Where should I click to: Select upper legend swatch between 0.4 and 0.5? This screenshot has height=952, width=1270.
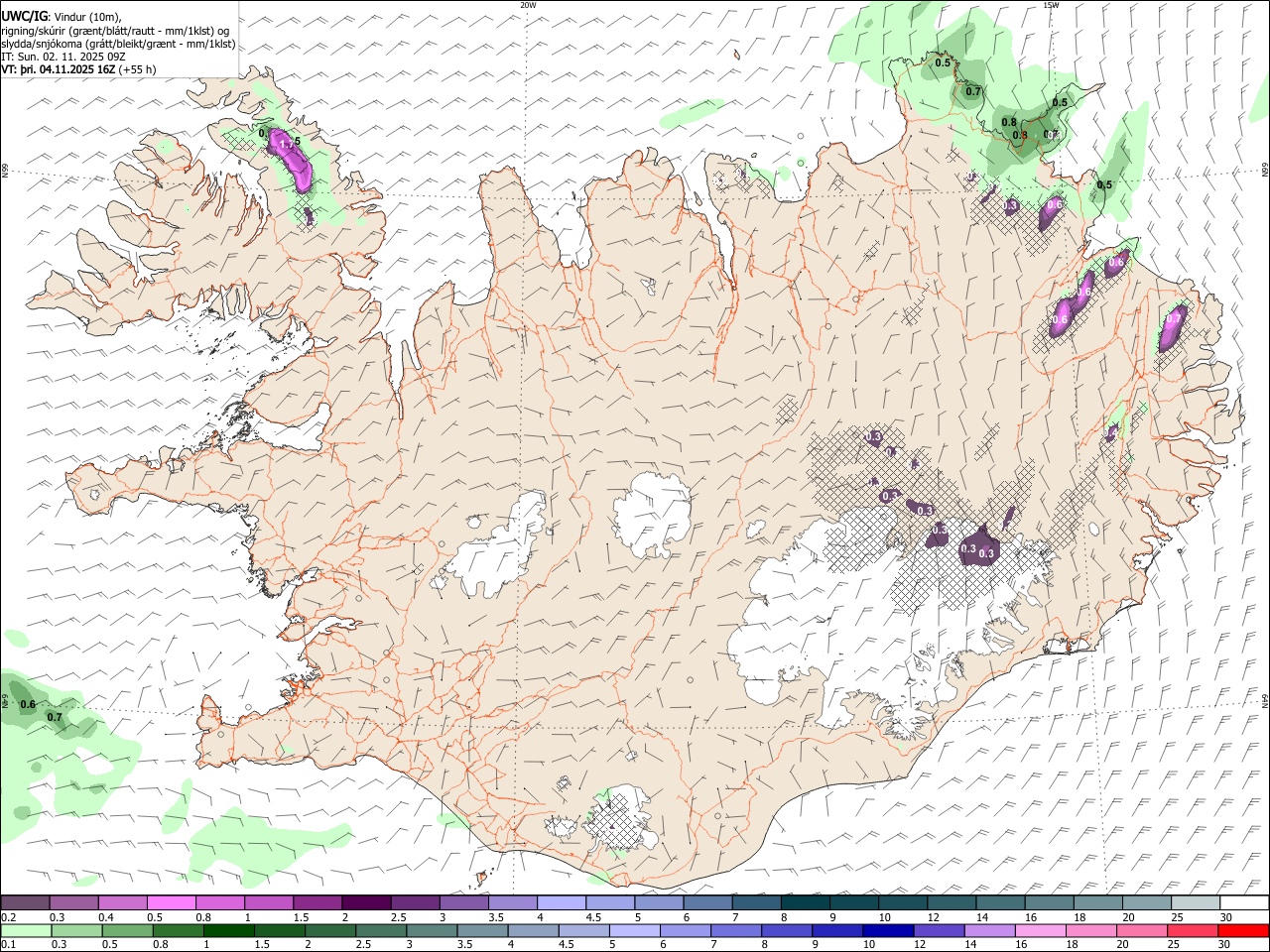point(122,902)
